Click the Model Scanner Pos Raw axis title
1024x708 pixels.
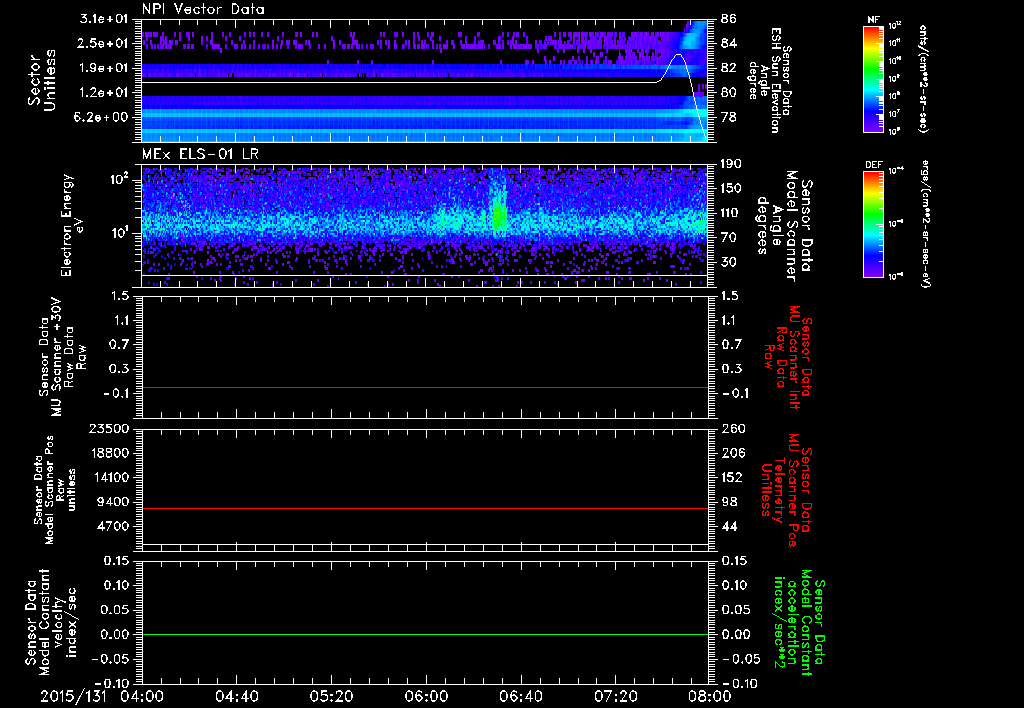pyautogui.click(x=54, y=490)
